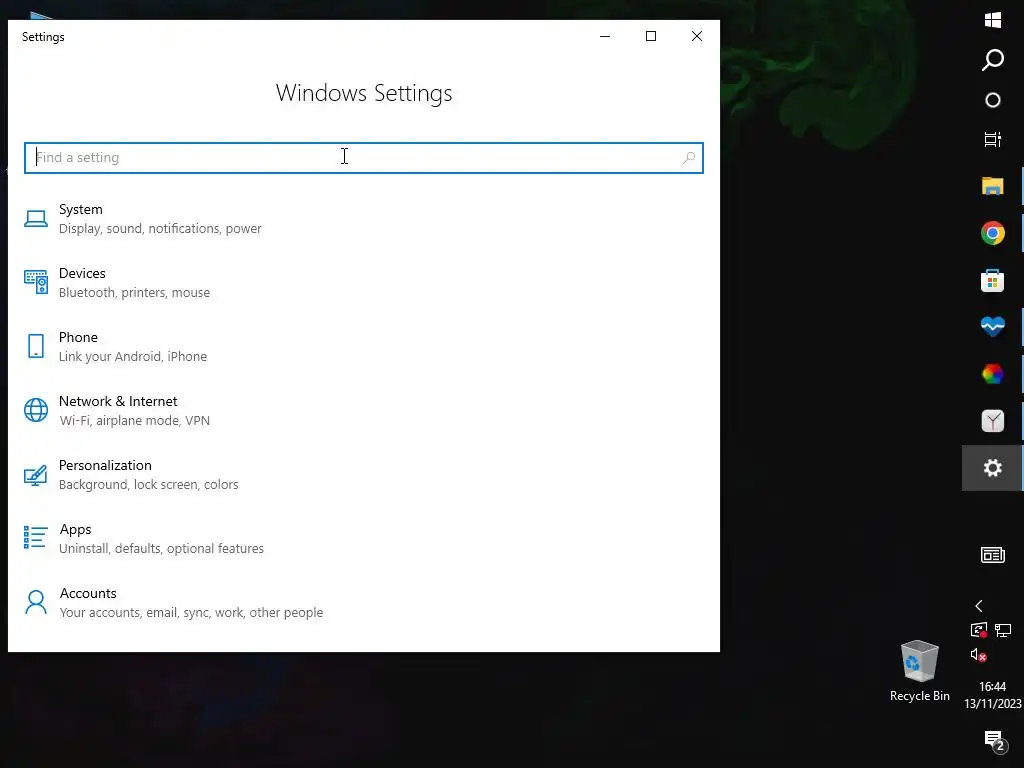Click the tray icon with red dot
Image resolution: width=1024 pixels, height=768 pixels.
(978, 630)
